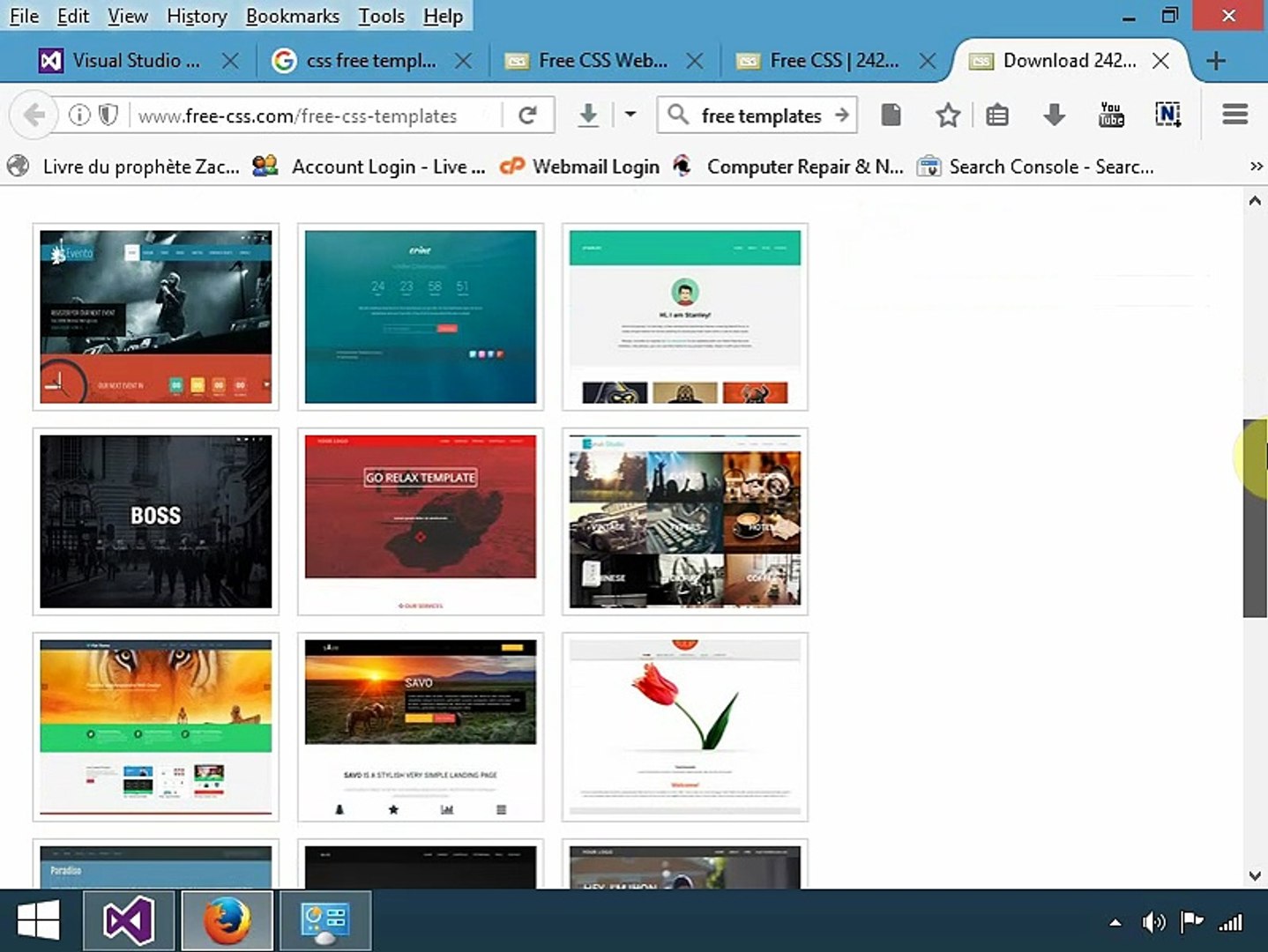
Task: Open the teal countdown template thumbnail
Action: click(421, 316)
